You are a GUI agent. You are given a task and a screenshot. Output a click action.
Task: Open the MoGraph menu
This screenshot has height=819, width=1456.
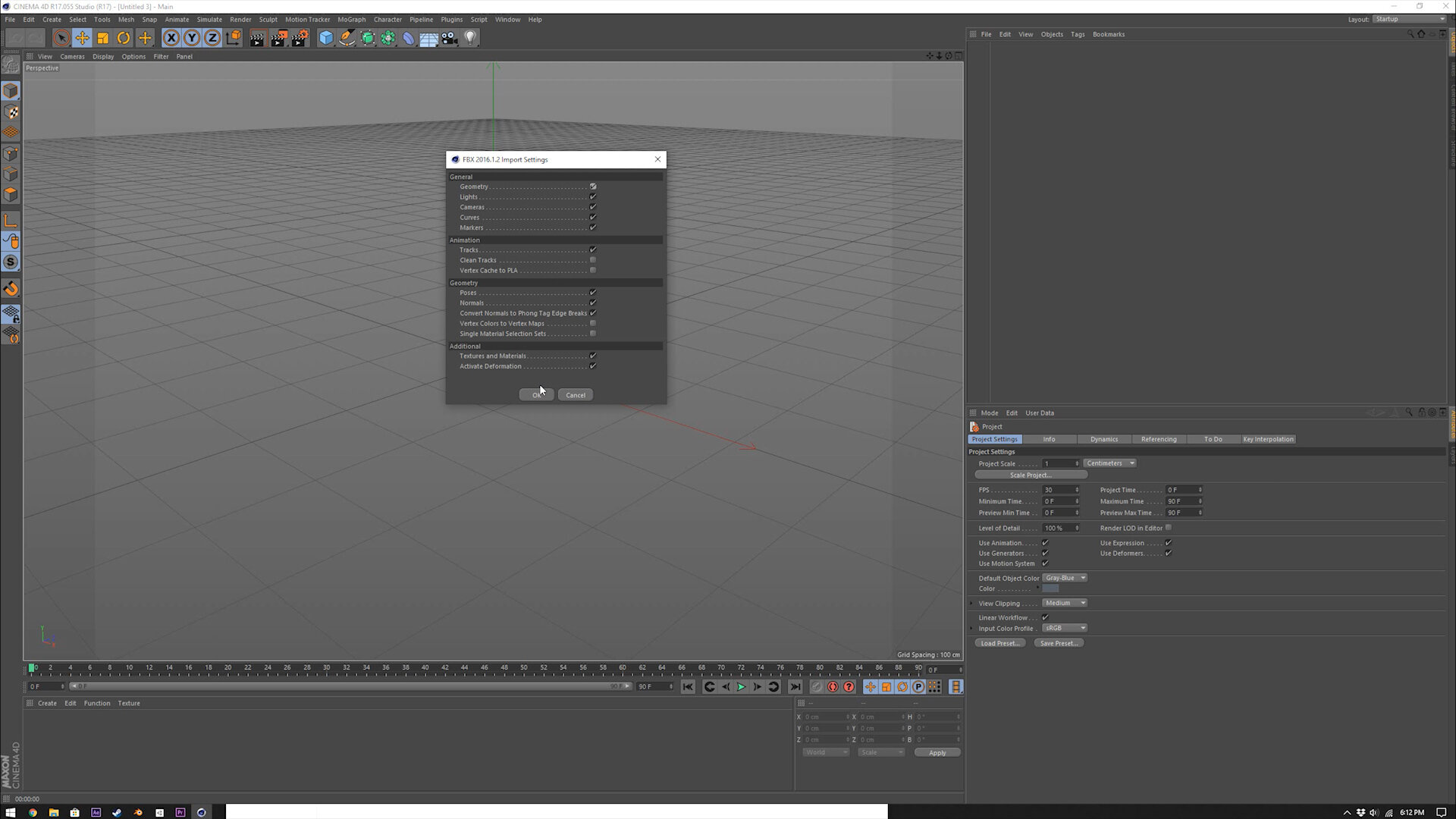pos(351,20)
